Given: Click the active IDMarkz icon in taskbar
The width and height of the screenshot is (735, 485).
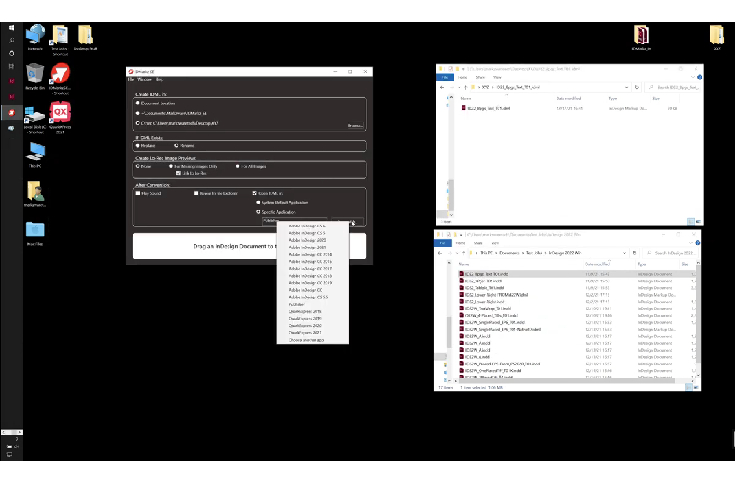Looking at the screenshot, I should point(11,112).
